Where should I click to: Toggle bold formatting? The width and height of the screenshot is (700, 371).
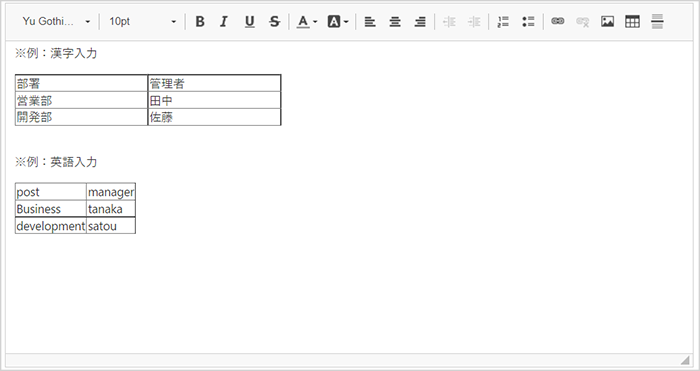point(200,21)
